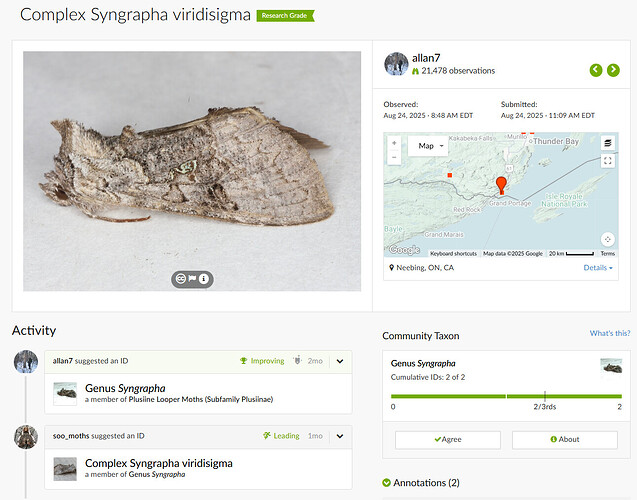Go to next observation arrow
Viewport: 637px width, 500px height.
[x=613, y=70]
